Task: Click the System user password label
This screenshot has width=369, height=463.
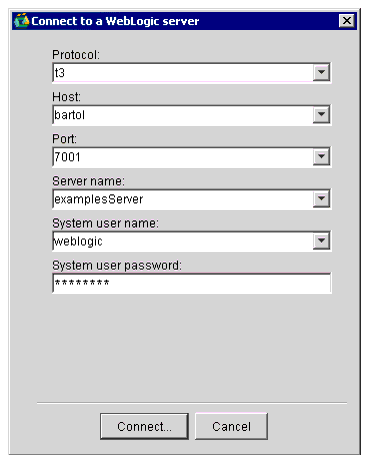Action: click(x=117, y=265)
